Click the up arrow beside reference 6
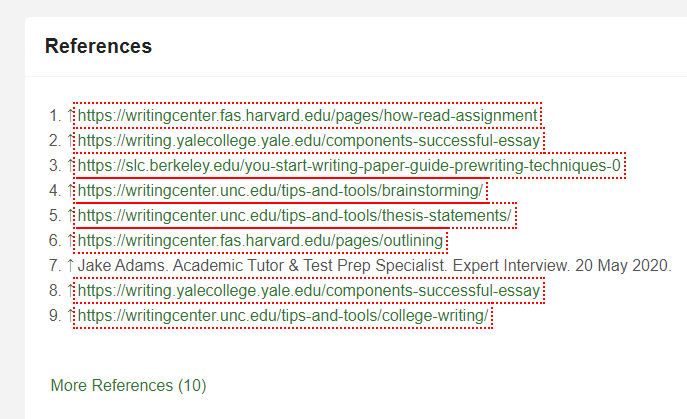687x419 pixels. [70, 241]
